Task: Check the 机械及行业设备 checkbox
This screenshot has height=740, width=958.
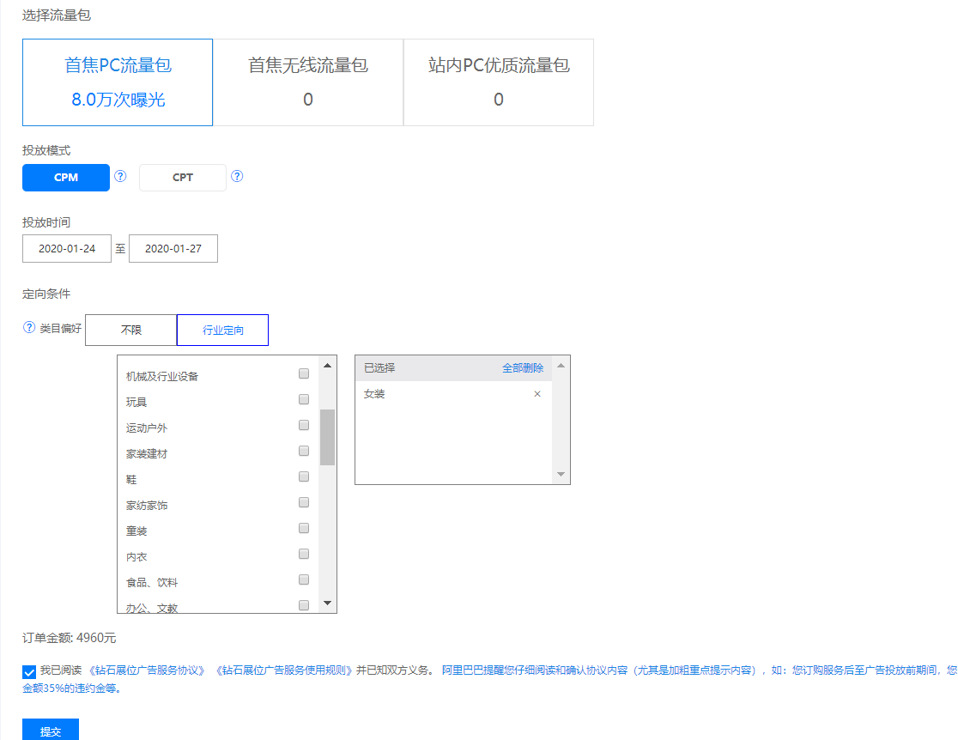Action: pos(304,373)
